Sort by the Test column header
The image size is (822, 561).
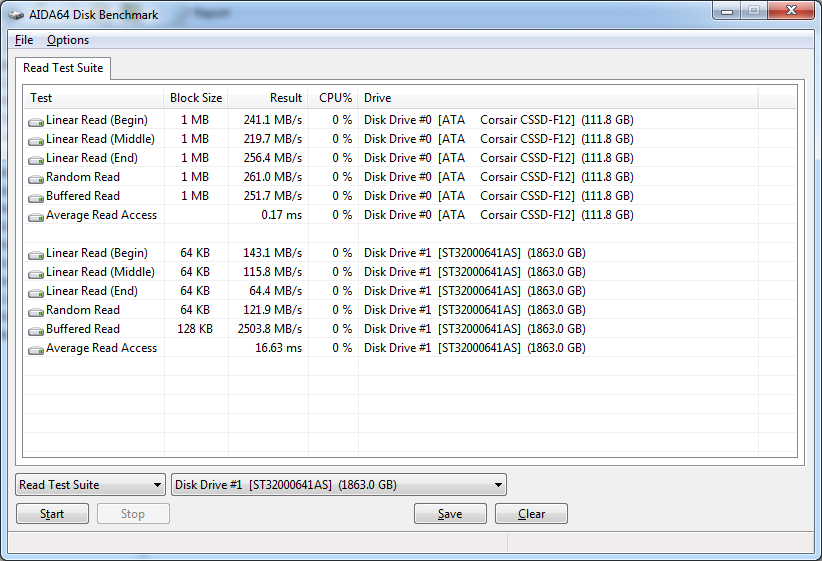94,98
